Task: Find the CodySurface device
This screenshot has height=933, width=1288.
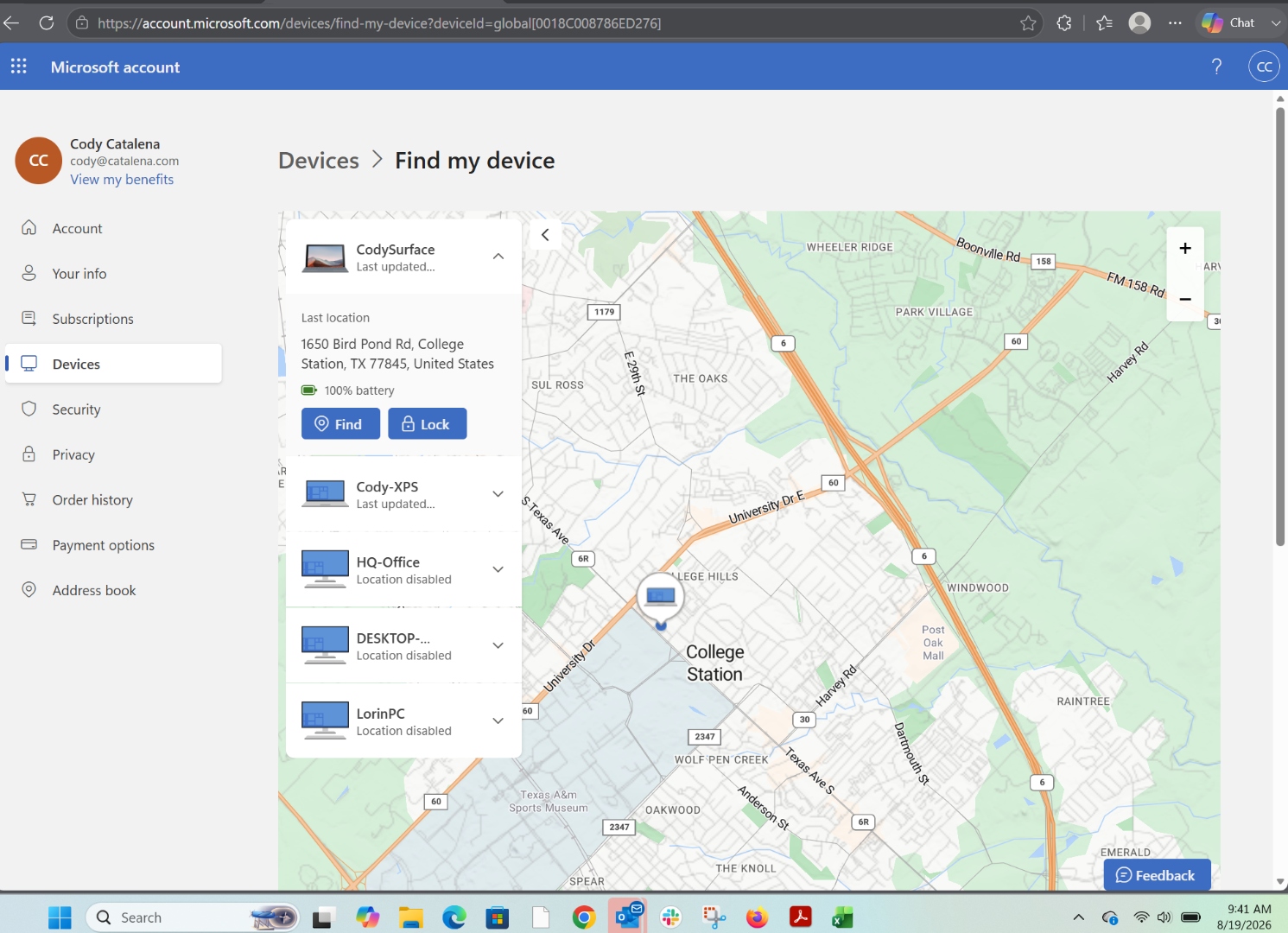Action: (340, 423)
